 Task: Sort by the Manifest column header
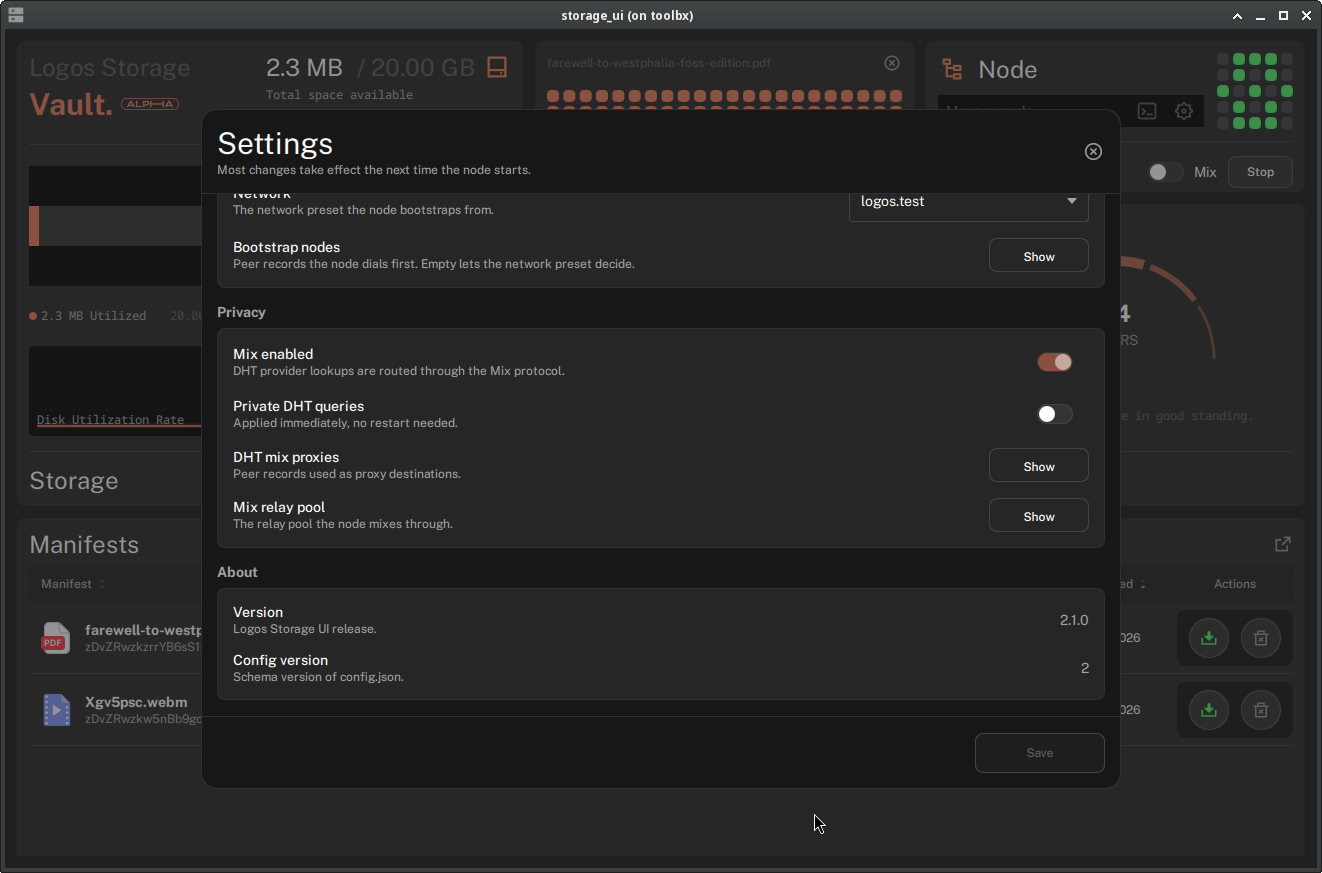pyautogui.click(x=72, y=584)
